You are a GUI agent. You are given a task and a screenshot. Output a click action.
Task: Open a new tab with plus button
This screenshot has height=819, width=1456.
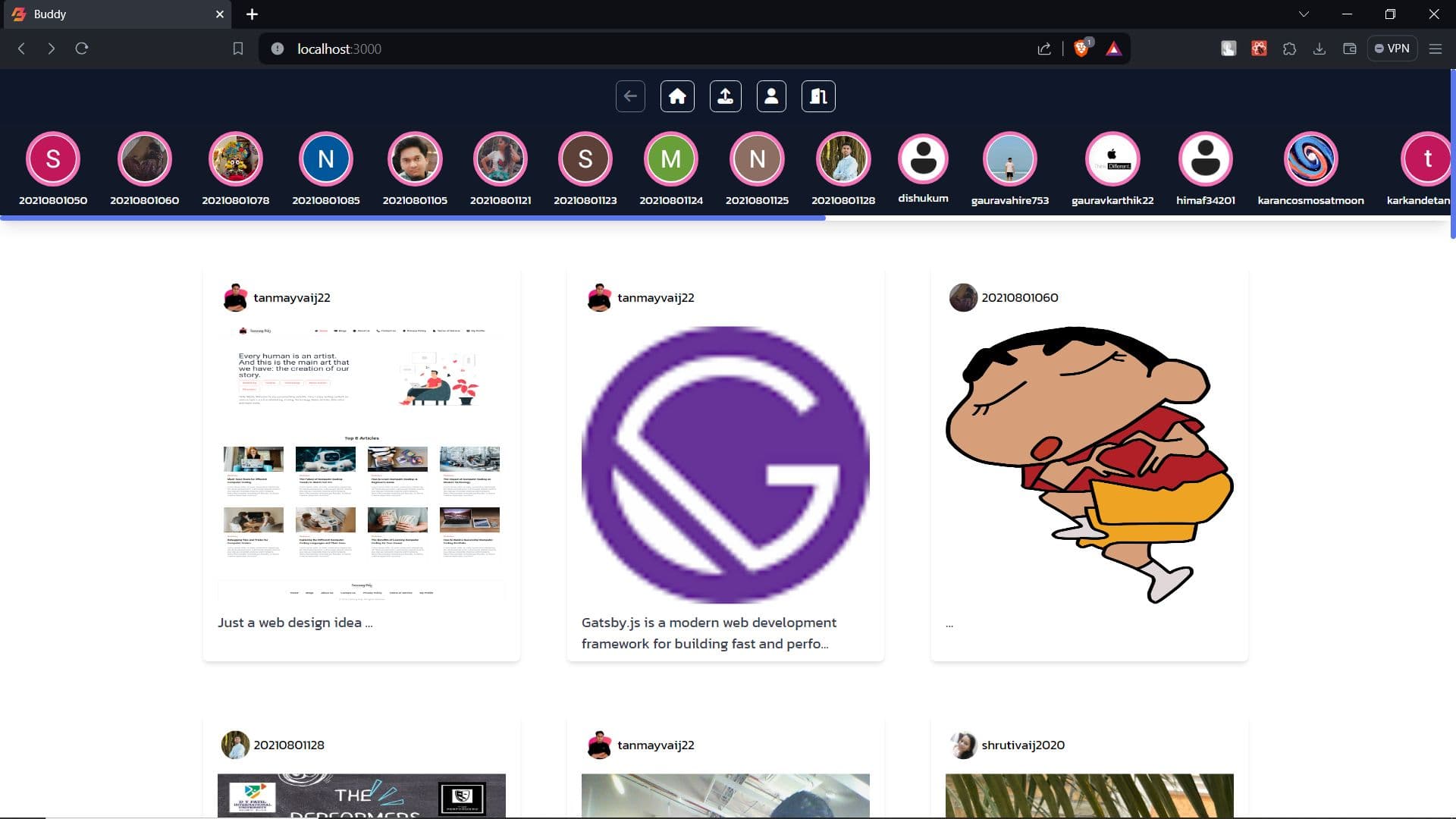253,14
